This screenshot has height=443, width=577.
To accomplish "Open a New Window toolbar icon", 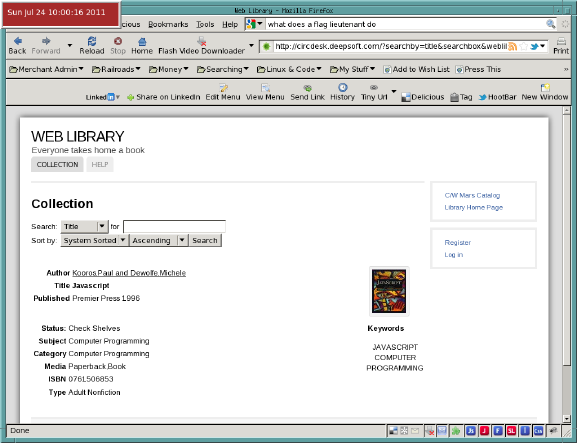I will [545, 87].
